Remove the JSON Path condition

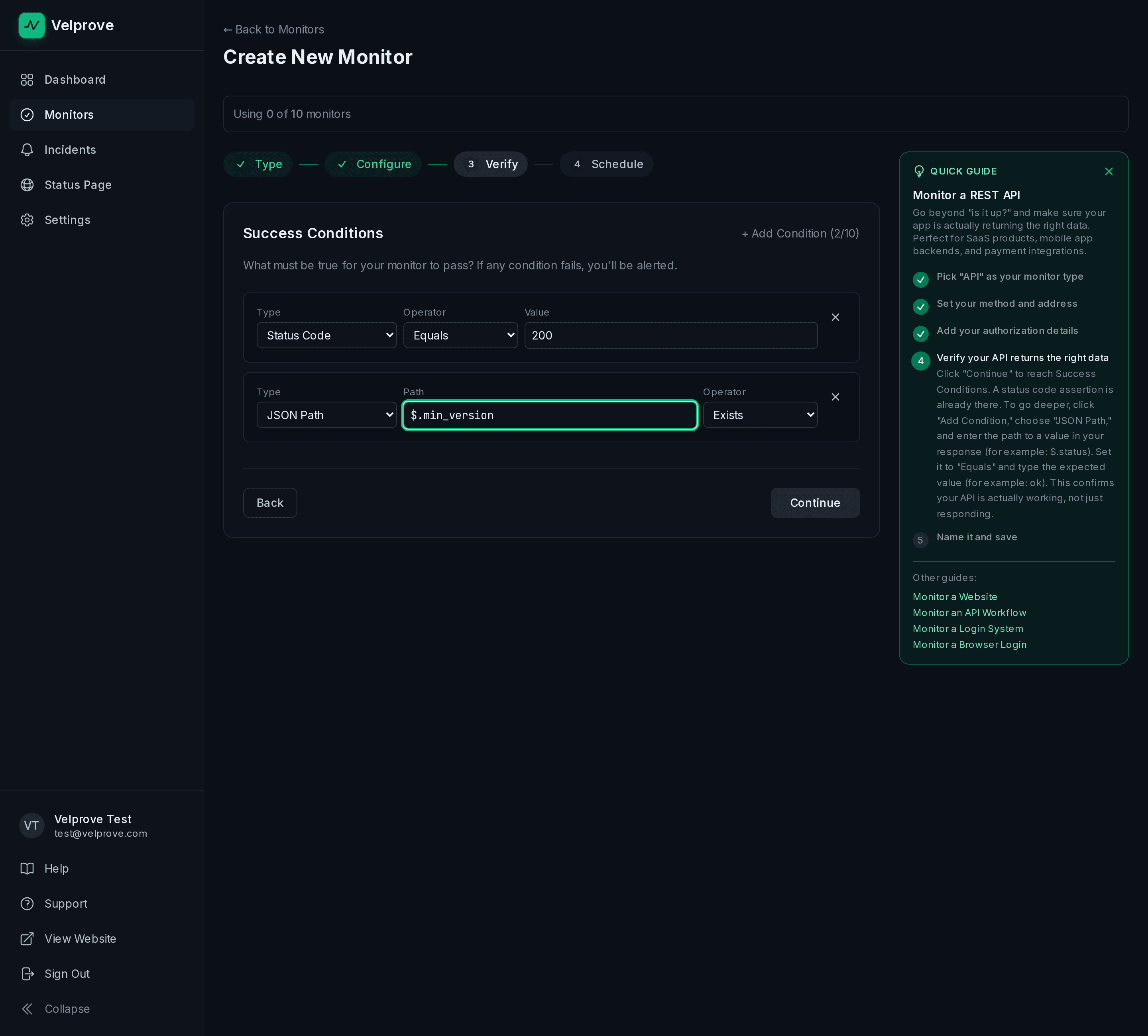click(835, 397)
